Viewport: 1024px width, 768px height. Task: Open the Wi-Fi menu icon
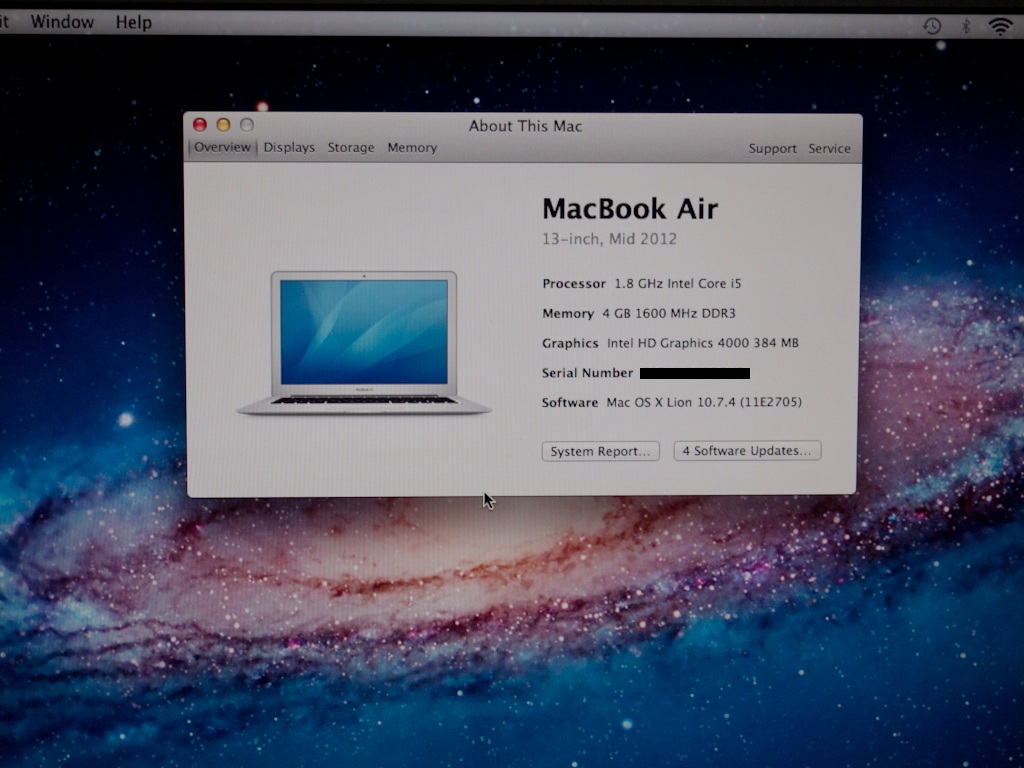tap(1000, 26)
